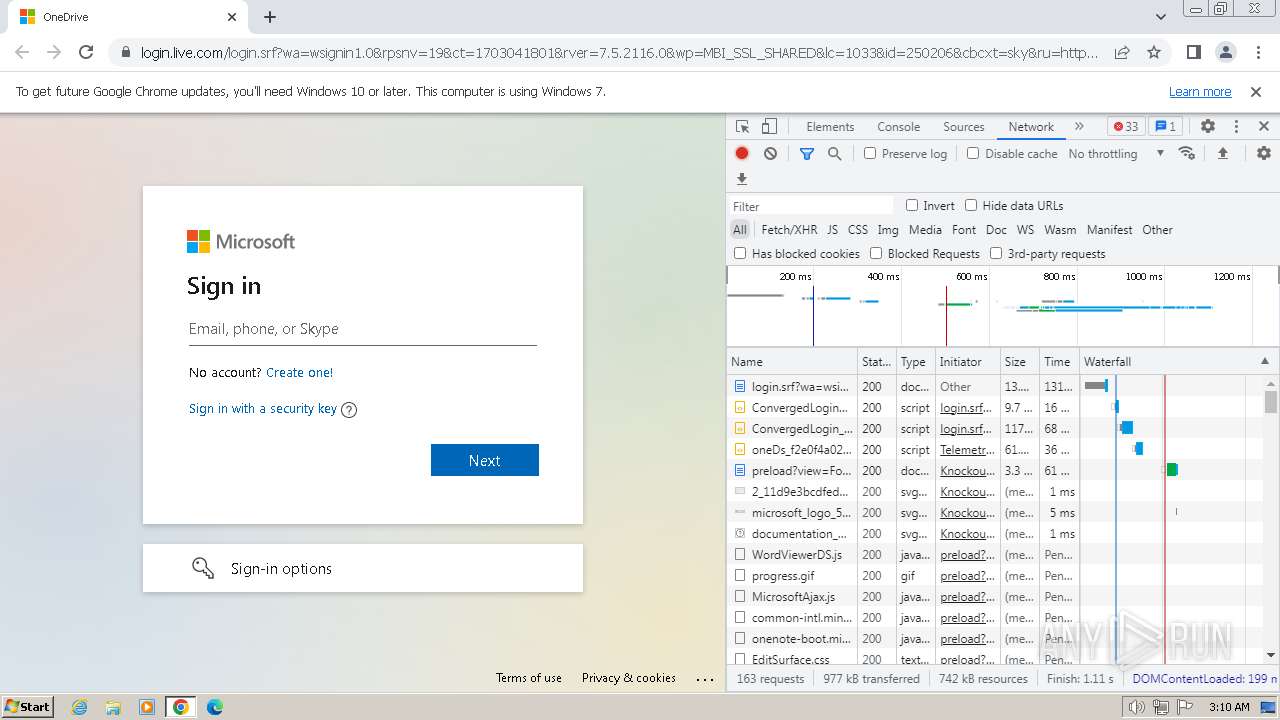
Task: Click the 1 issue message badge
Action: 1165,127
